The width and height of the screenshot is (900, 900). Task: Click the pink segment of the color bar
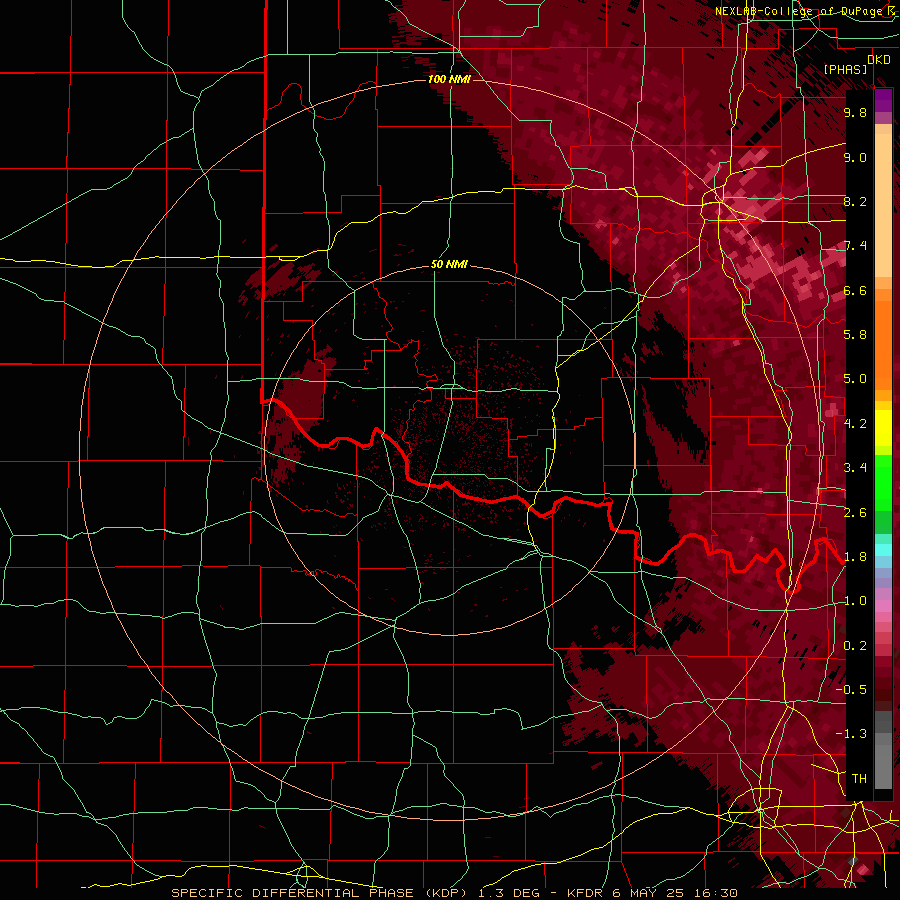pyautogui.click(x=883, y=606)
